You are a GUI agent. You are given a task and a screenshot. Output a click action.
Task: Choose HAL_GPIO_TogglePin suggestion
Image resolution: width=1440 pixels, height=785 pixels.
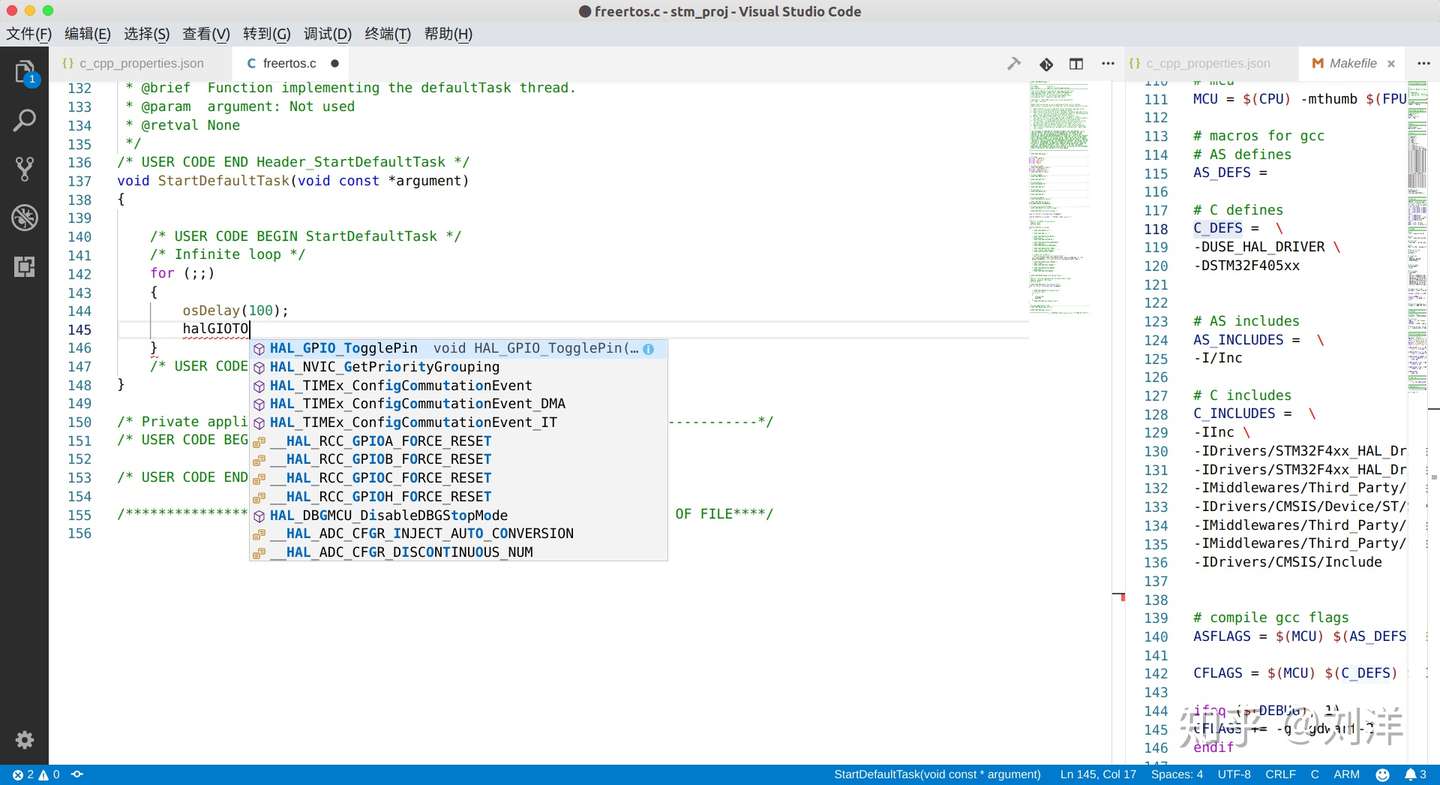point(458,349)
